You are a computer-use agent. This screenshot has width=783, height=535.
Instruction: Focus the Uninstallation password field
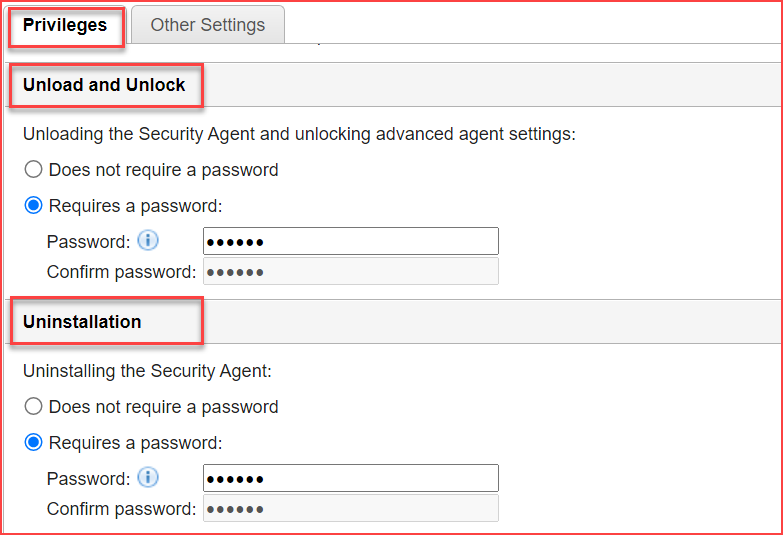[x=350, y=478]
